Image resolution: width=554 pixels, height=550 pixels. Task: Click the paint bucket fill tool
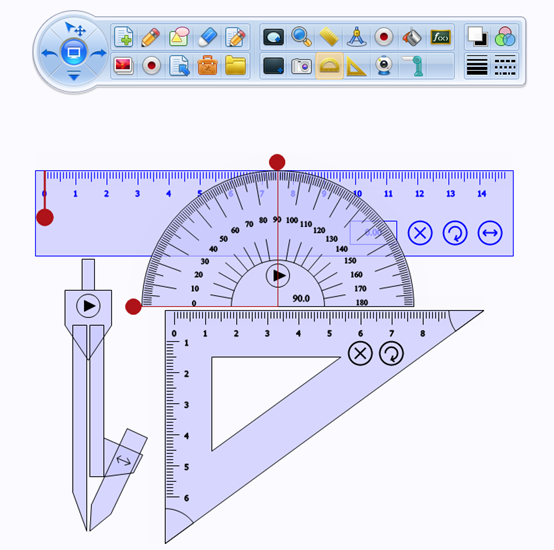(412, 37)
